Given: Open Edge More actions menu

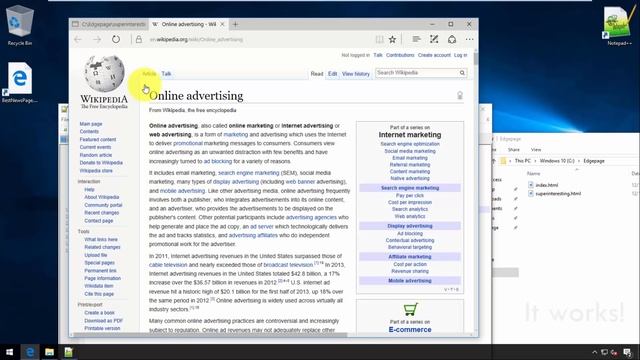Looking at the screenshot, I should point(470,40).
